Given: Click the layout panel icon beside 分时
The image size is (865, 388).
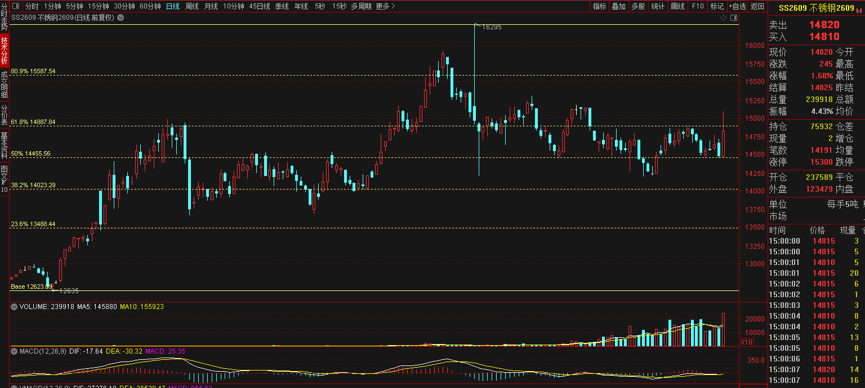Looking at the screenshot, I should point(15,7).
